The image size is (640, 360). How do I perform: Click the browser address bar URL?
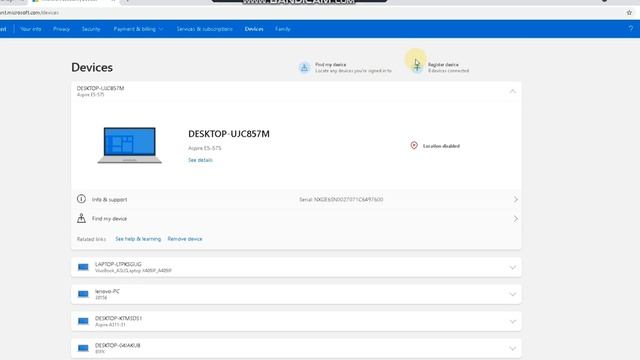29,13
